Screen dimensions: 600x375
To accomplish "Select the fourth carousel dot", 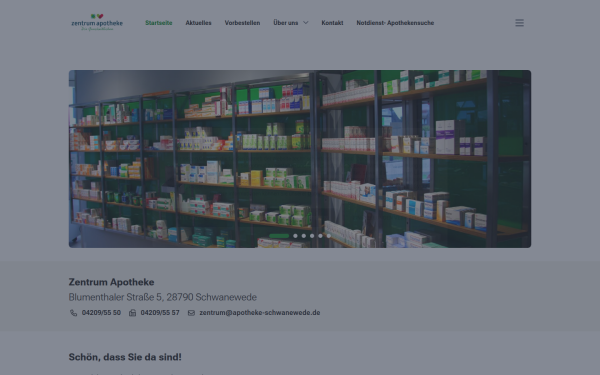I will tap(312, 236).
